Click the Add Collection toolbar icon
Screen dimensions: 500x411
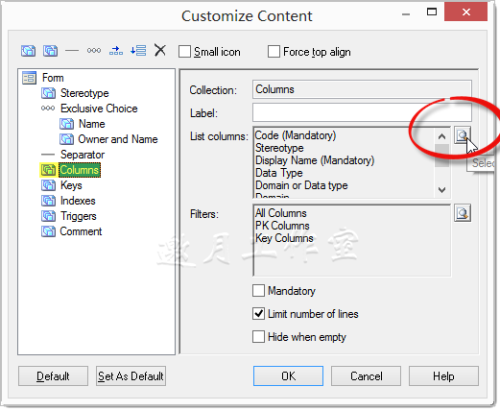pos(50,51)
